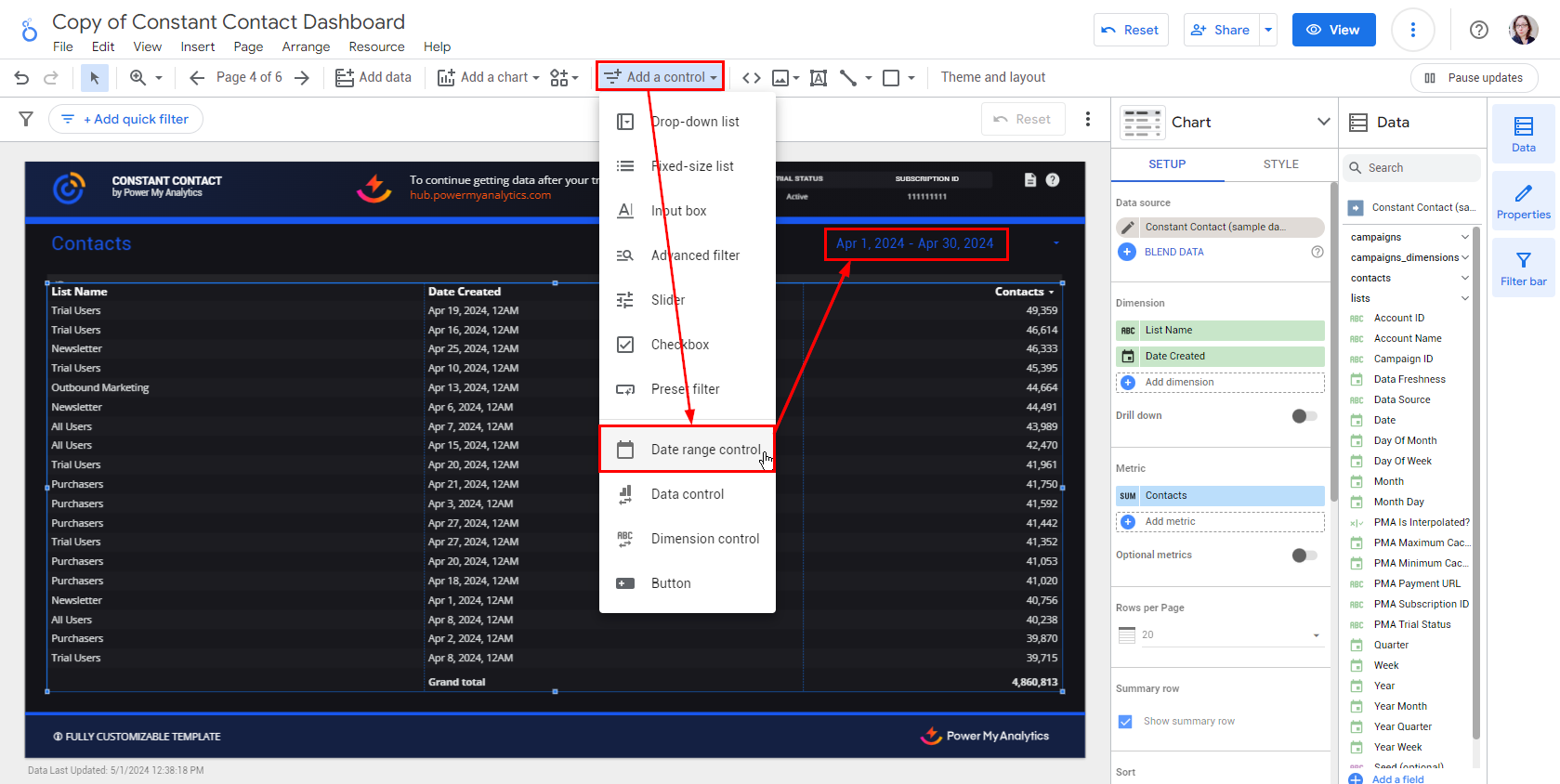Open the Filter bar panel icon
The height and width of the screenshot is (784, 1560).
[x=1523, y=268]
